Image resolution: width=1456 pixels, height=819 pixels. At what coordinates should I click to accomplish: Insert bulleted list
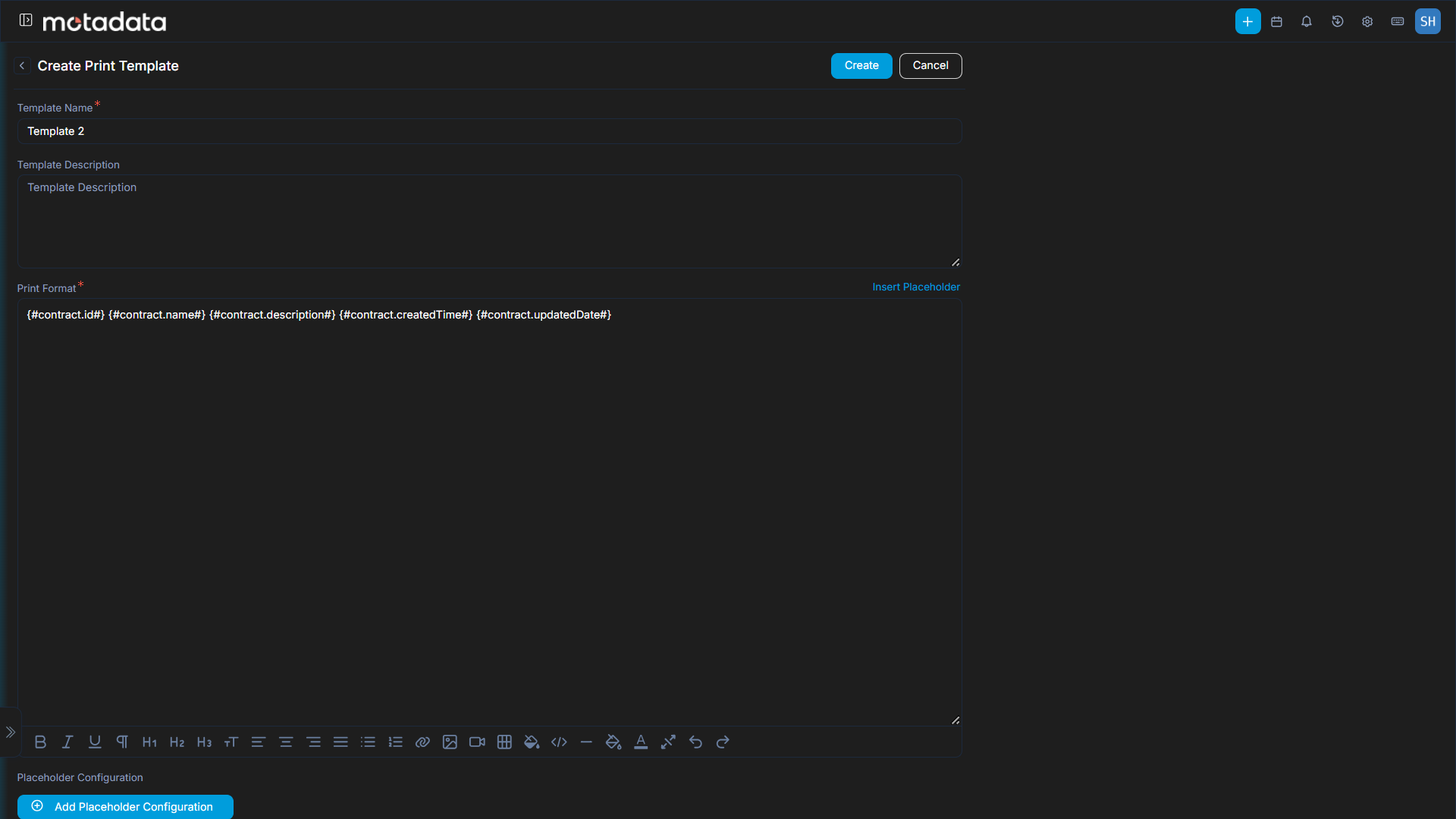[x=368, y=742]
